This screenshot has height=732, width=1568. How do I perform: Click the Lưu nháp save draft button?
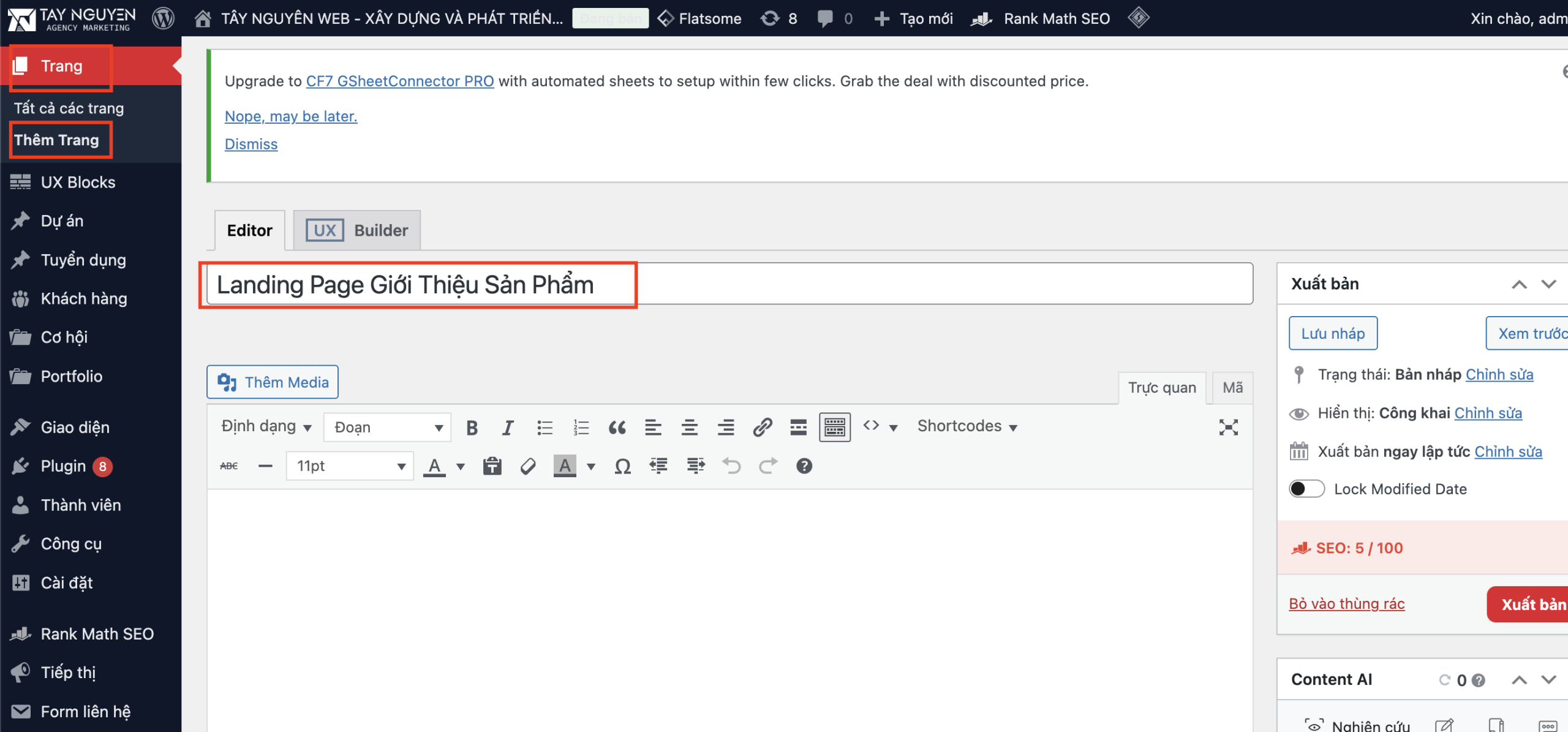1333,333
